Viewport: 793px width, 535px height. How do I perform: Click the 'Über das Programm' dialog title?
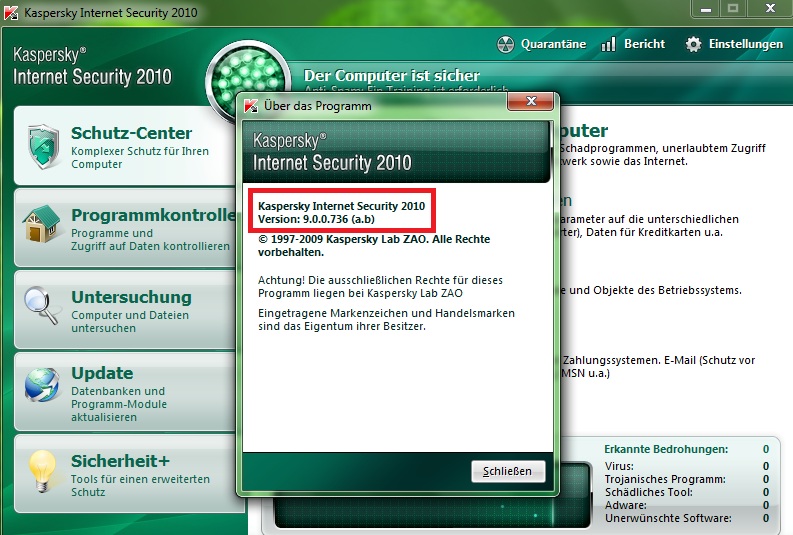(x=318, y=106)
